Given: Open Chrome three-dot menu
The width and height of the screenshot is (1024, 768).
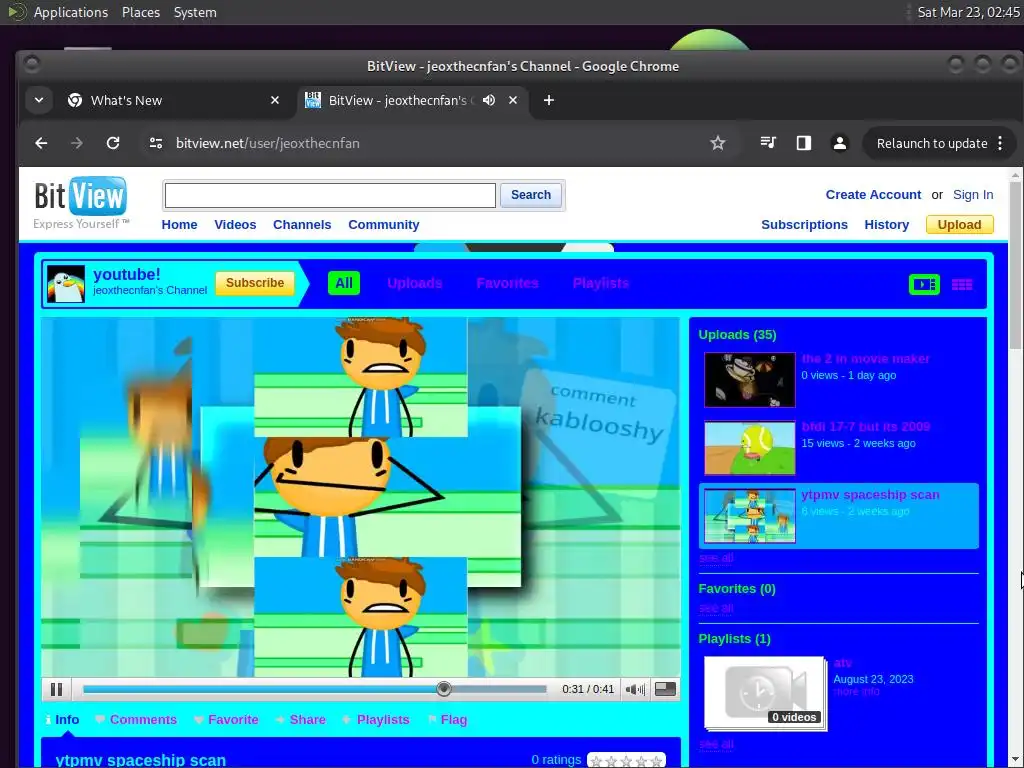Looking at the screenshot, I should click(1000, 143).
